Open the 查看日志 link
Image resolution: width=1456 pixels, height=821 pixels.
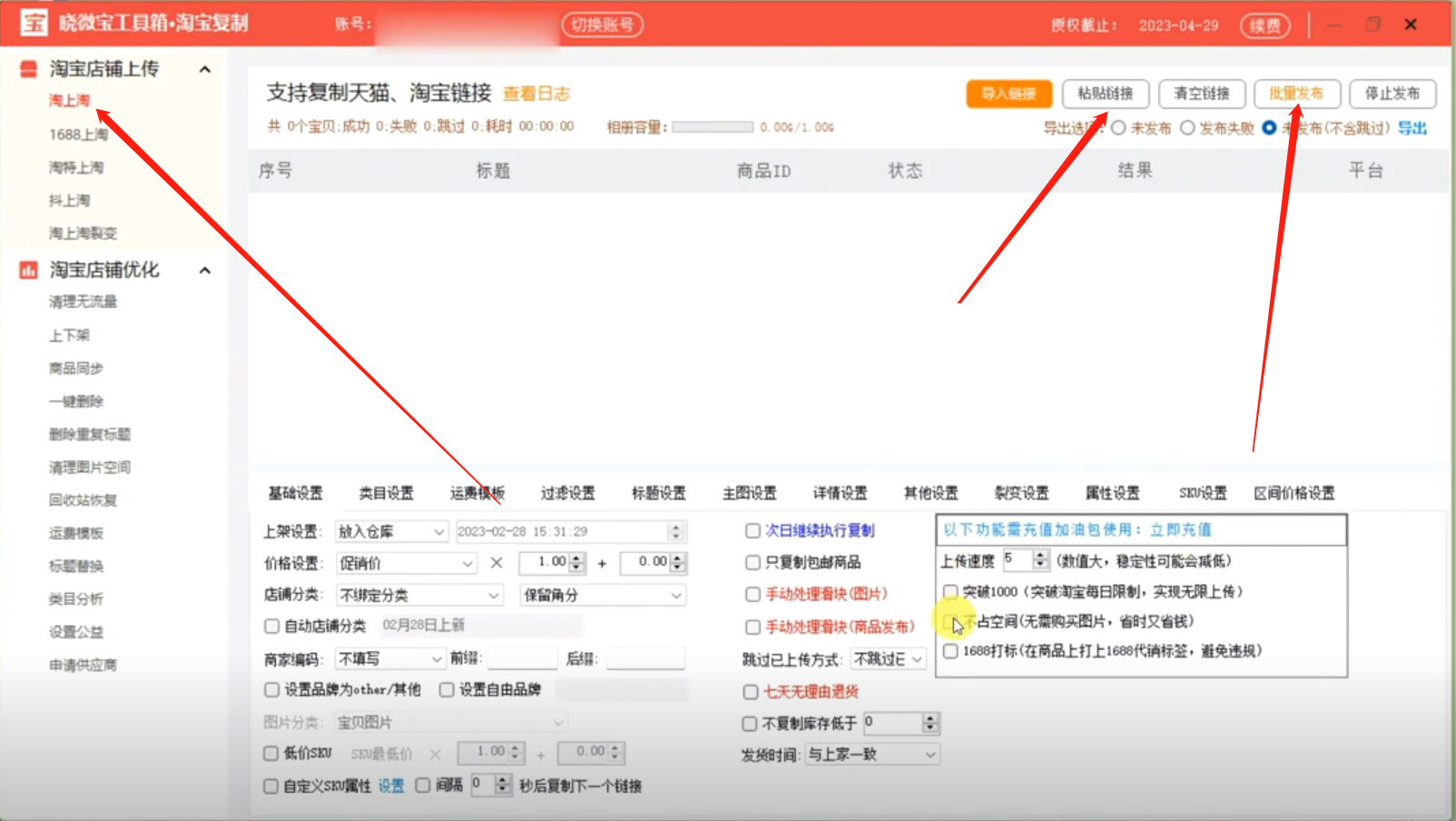tap(536, 94)
